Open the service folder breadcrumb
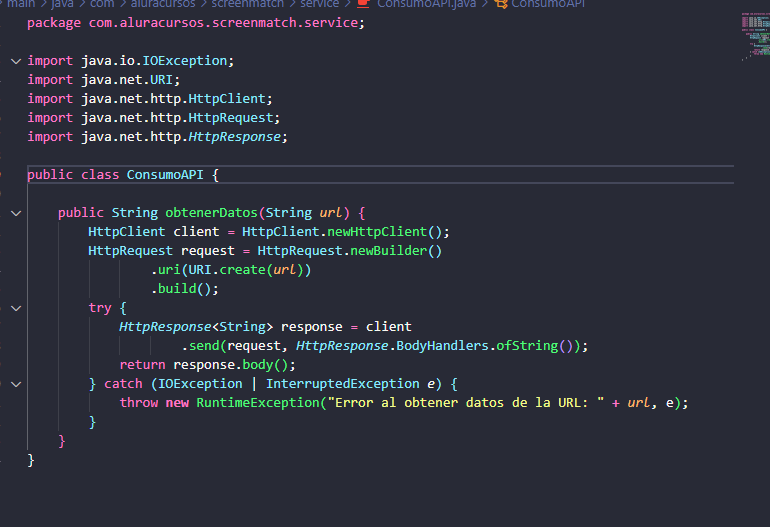This screenshot has height=527, width=770. point(319,4)
